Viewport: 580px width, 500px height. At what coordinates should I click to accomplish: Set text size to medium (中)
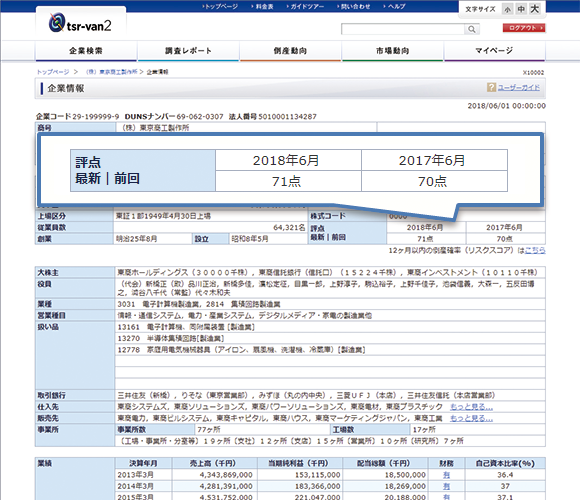coord(521,9)
